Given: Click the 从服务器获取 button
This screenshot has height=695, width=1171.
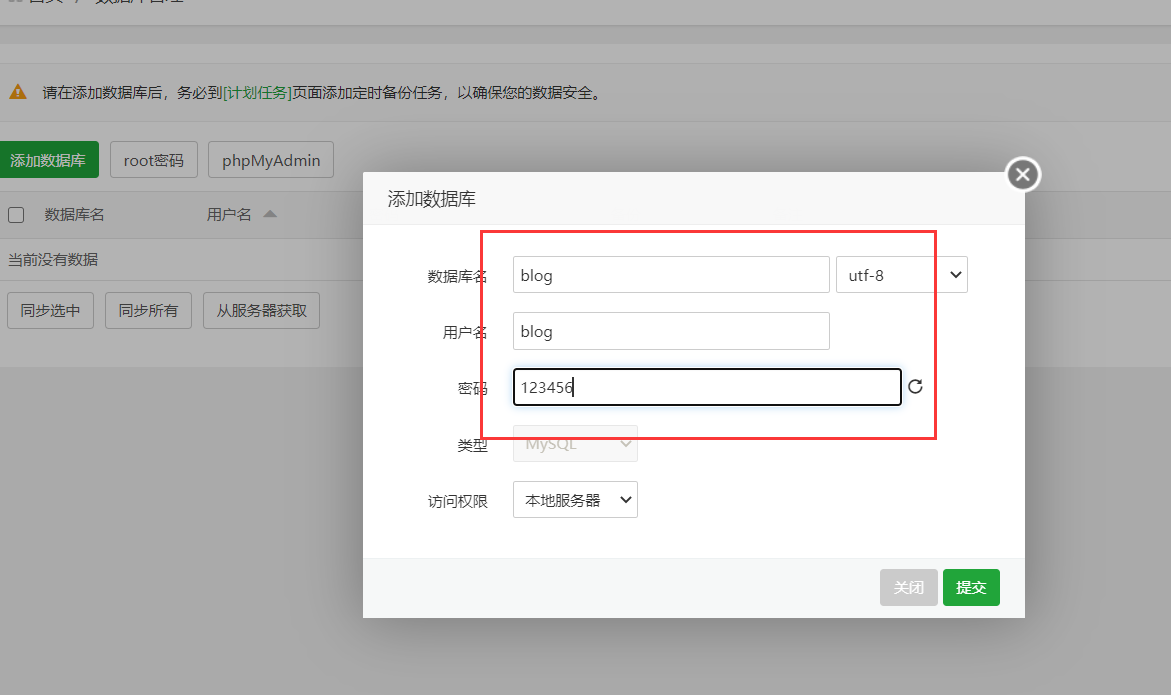Looking at the screenshot, I should [x=261, y=311].
